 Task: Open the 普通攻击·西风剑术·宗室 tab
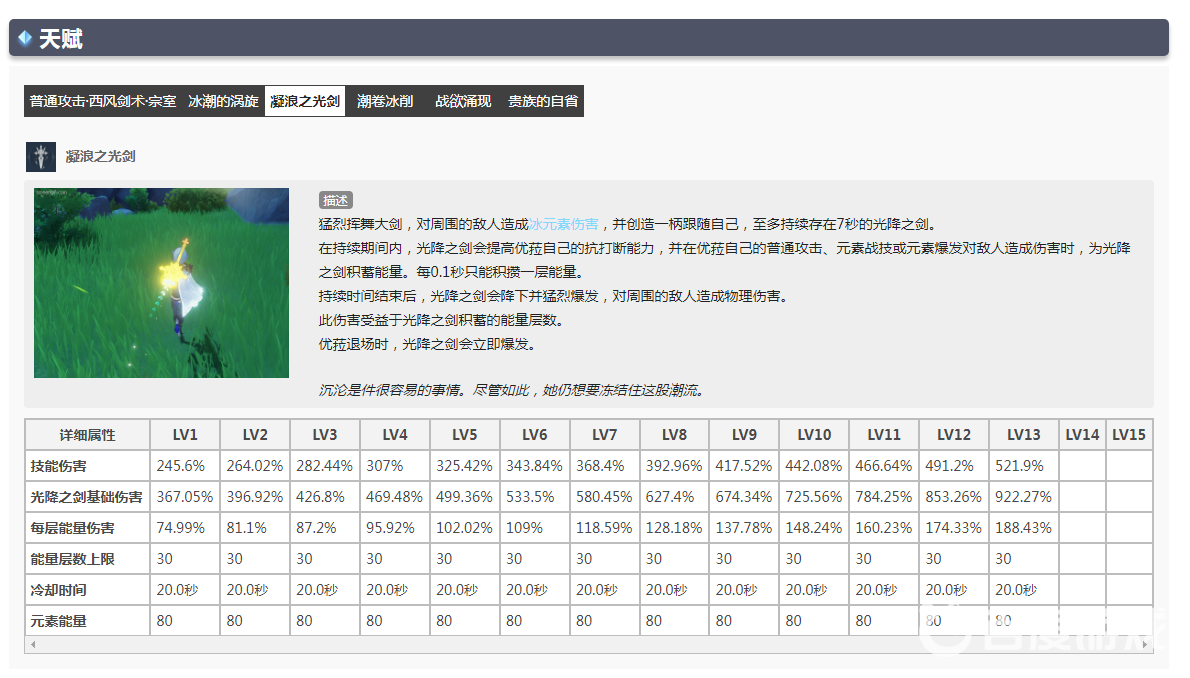[103, 101]
